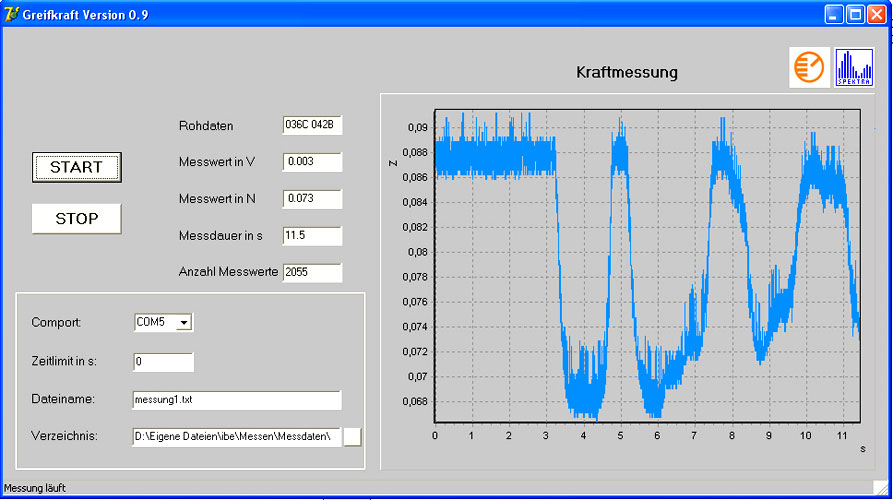893x500 pixels.
Task: Select the Messwert in V field
Action: 312,162
